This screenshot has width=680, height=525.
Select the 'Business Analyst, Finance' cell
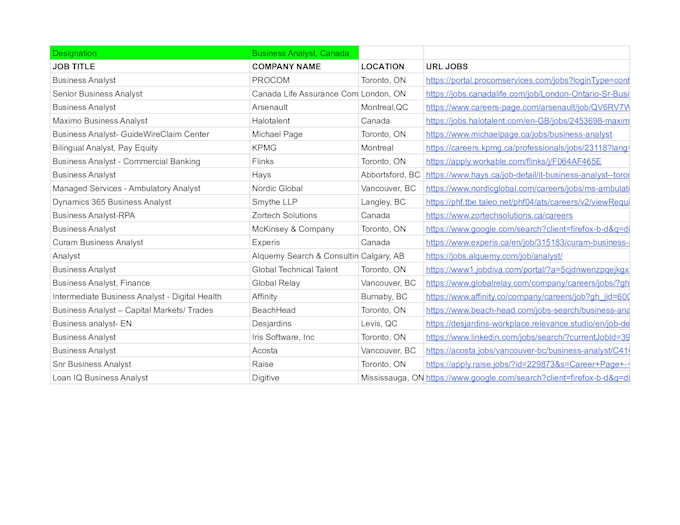click(150, 283)
